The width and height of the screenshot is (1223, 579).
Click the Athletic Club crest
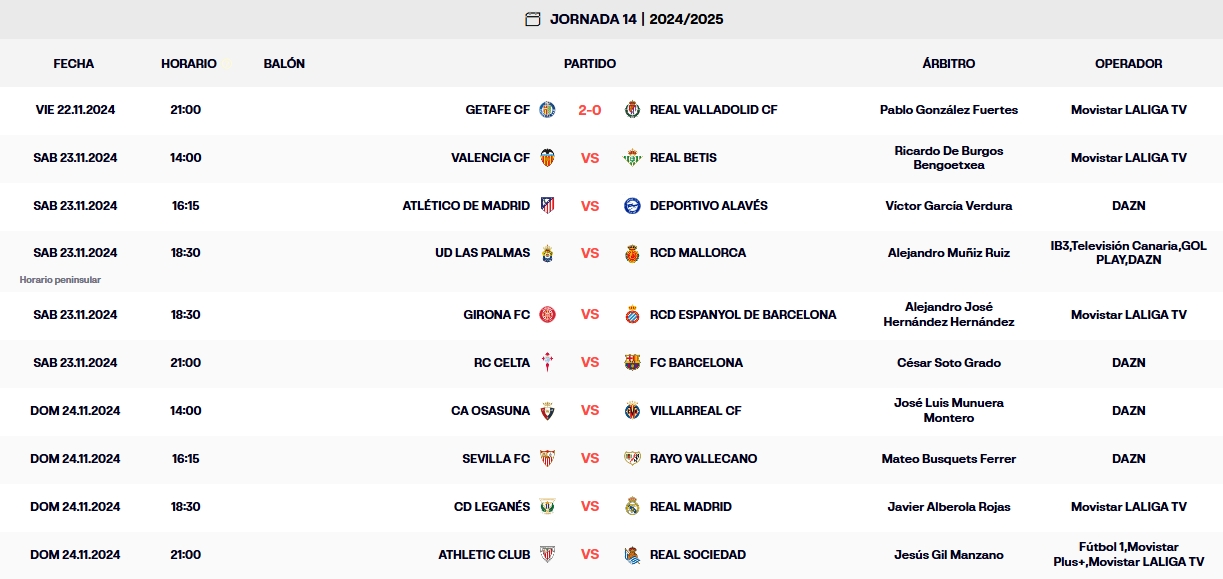click(546, 555)
